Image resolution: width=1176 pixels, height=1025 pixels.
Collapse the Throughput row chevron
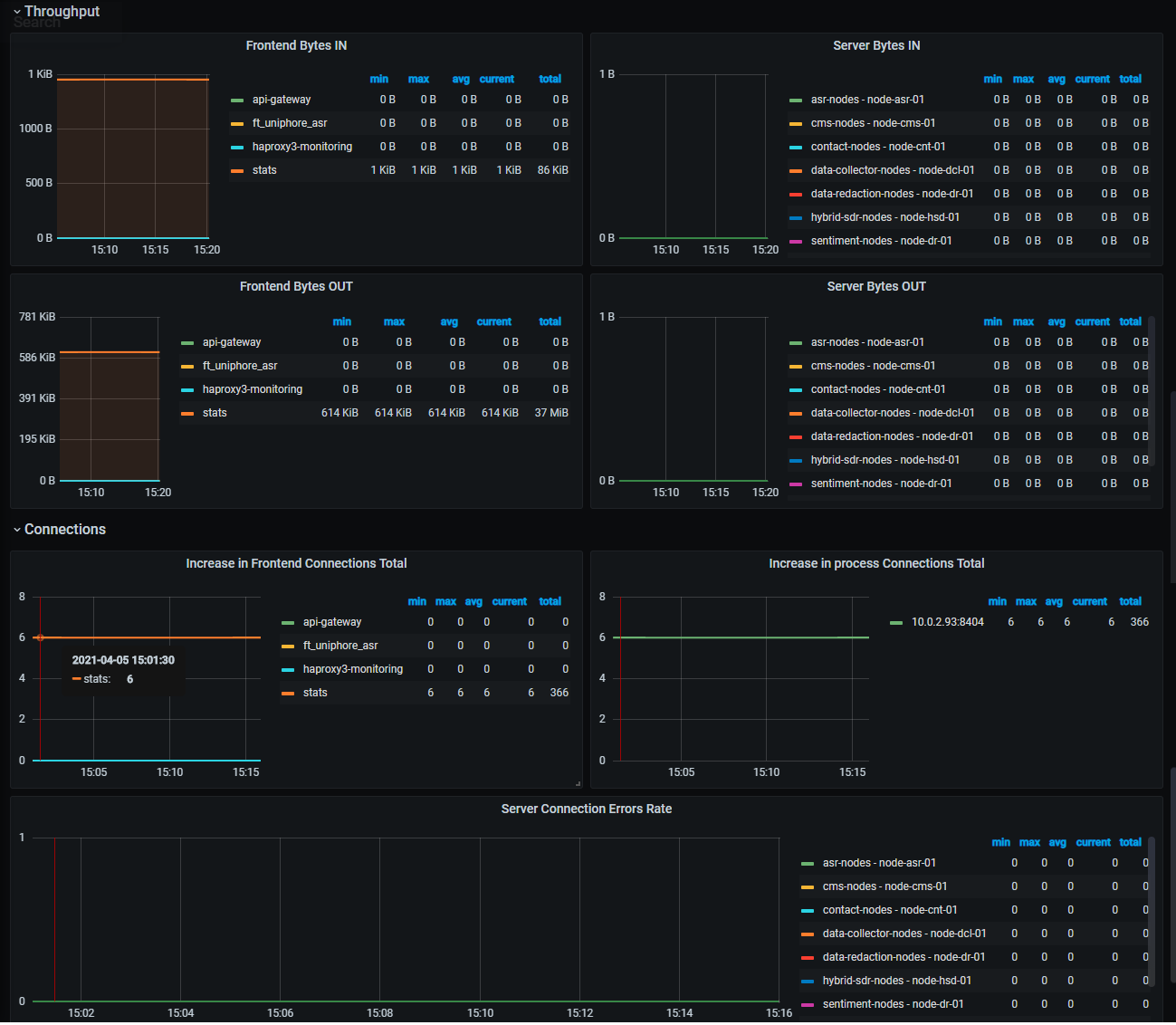pos(17,12)
